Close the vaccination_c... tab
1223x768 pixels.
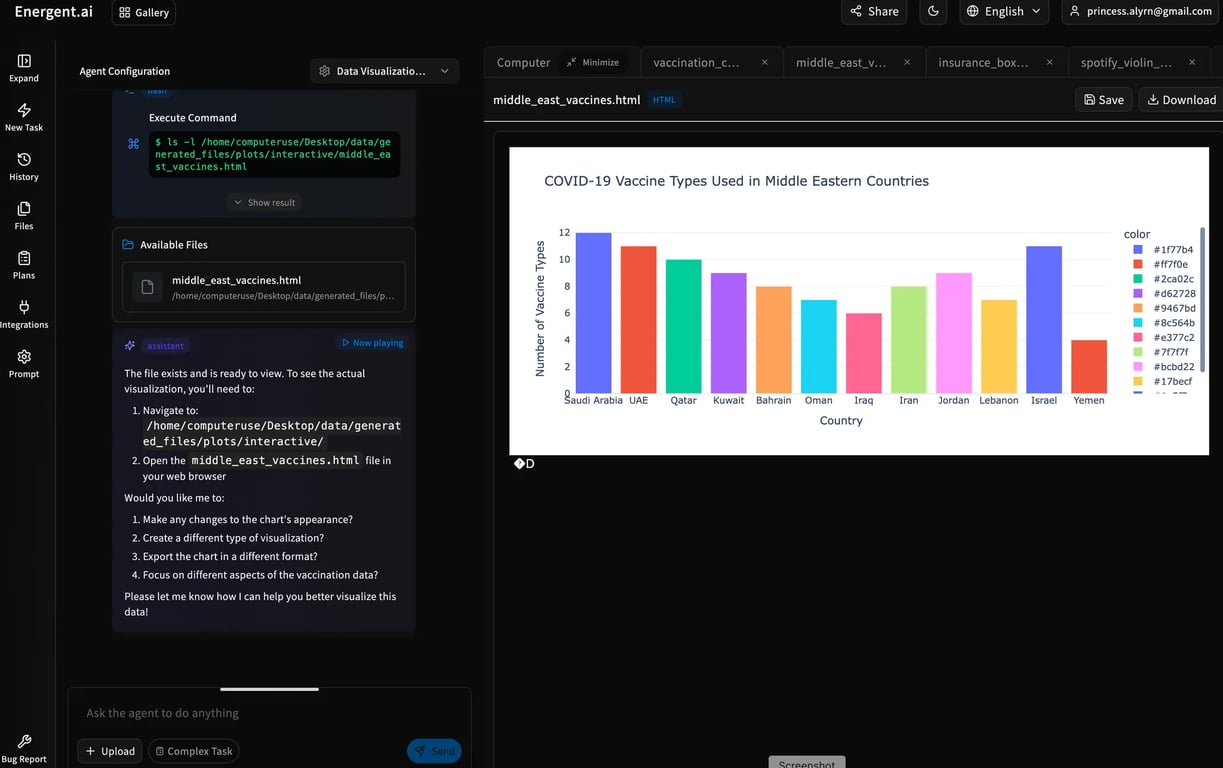(x=765, y=62)
